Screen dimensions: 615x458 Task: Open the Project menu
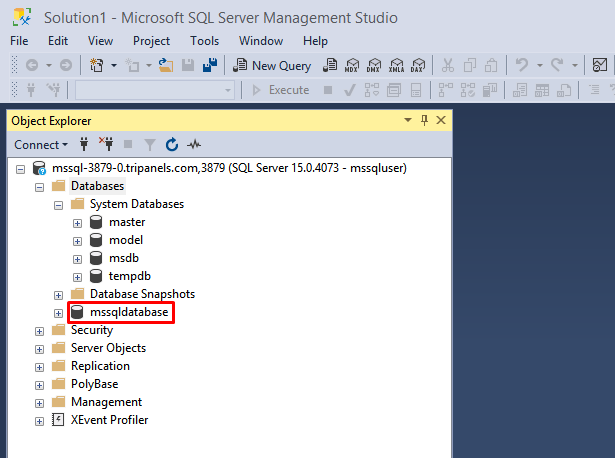point(151,41)
